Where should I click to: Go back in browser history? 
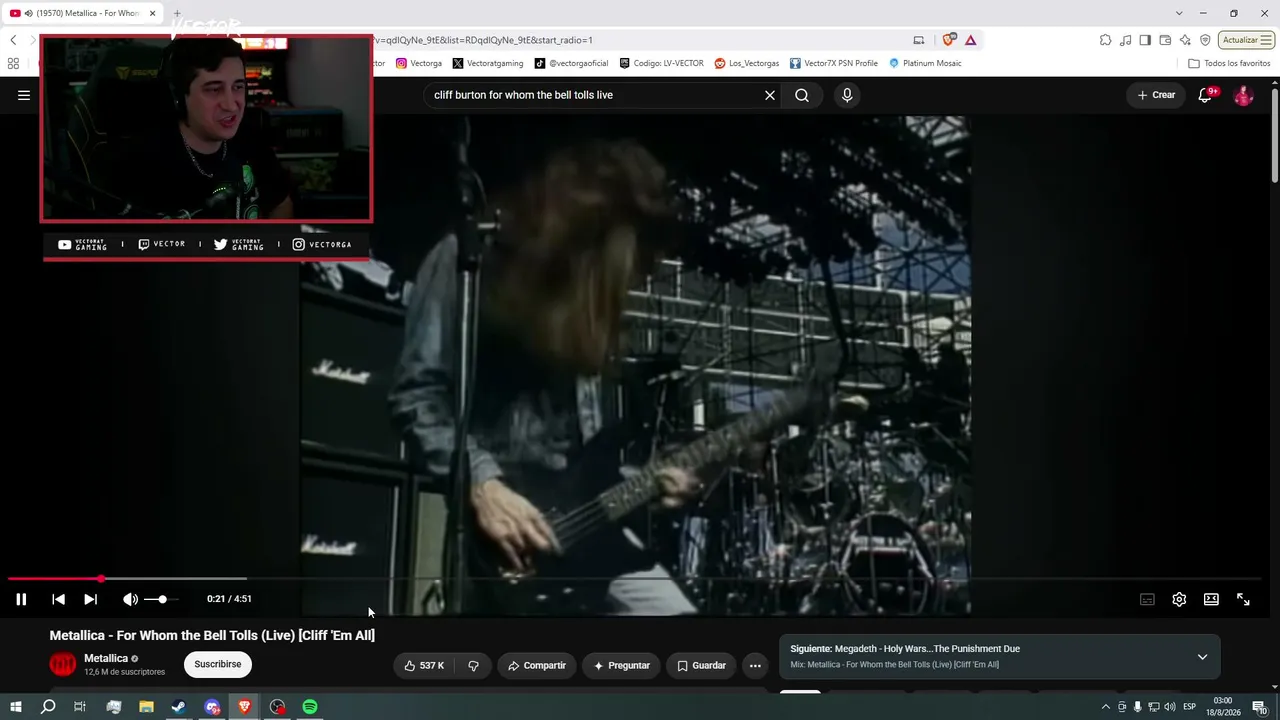click(x=13, y=40)
